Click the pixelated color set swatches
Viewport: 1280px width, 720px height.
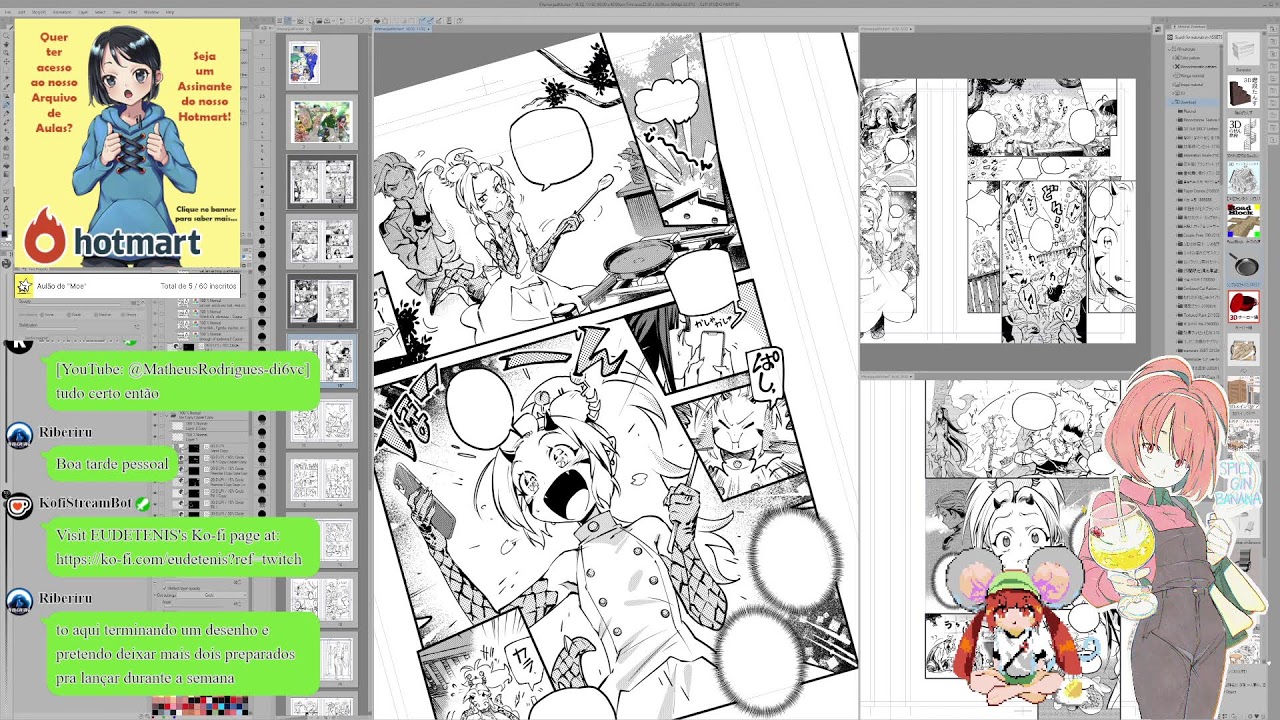200,707
